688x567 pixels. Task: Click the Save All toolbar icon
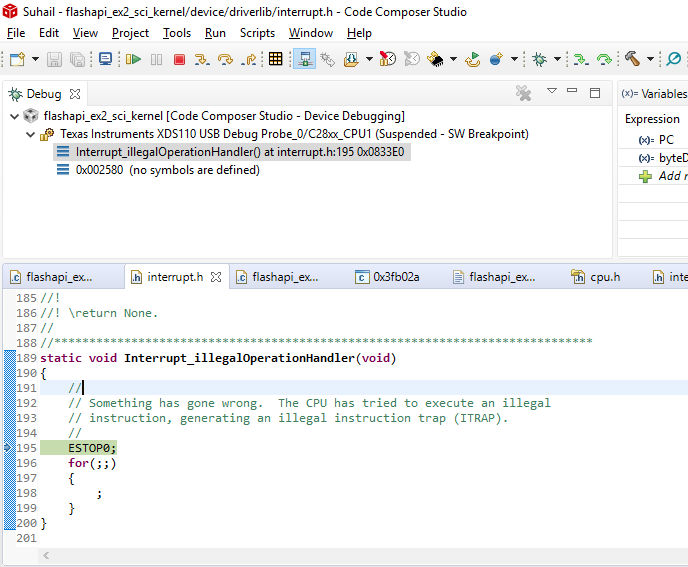pos(77,59)
